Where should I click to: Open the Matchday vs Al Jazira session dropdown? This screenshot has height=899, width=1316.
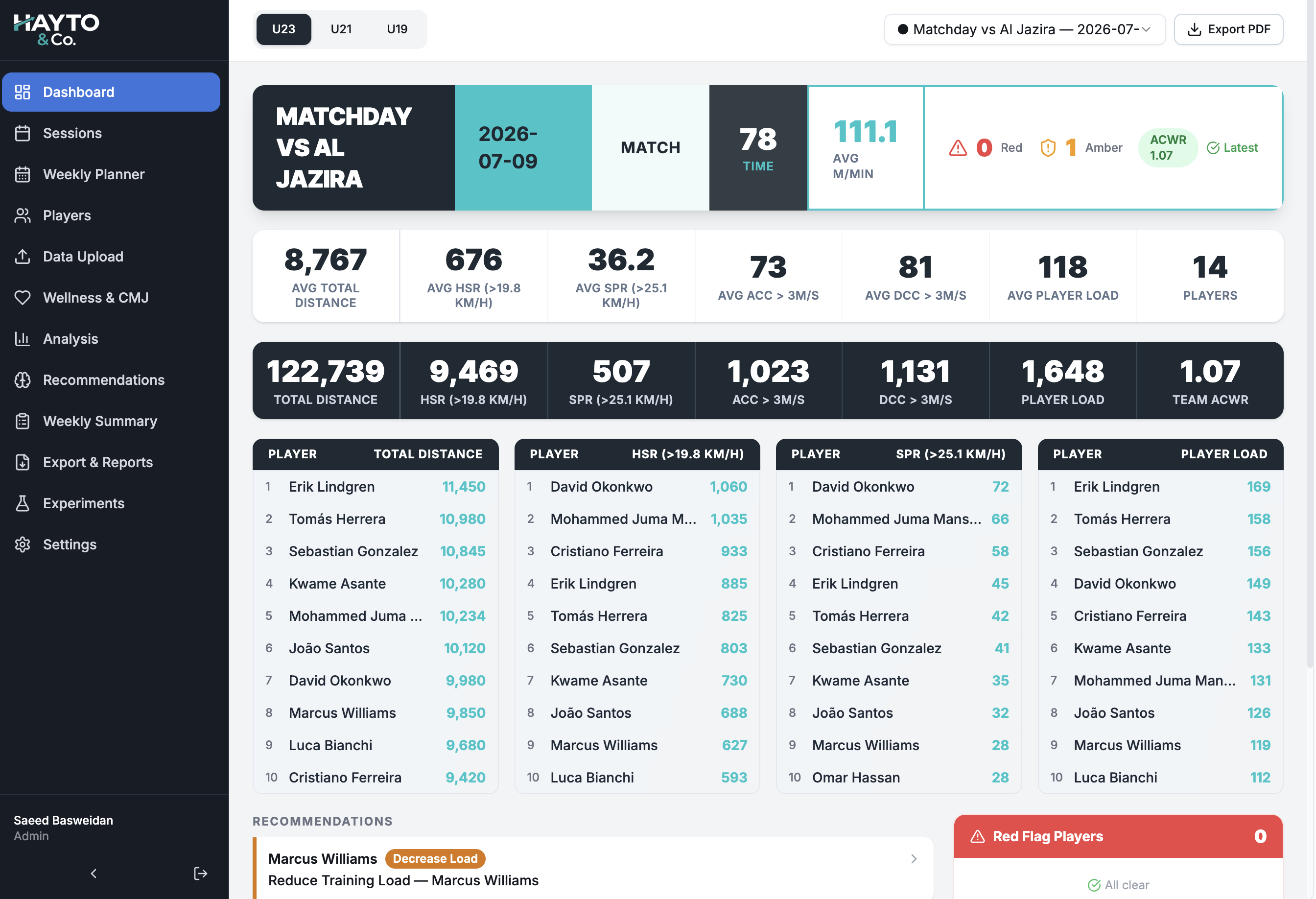[1024, 29]
